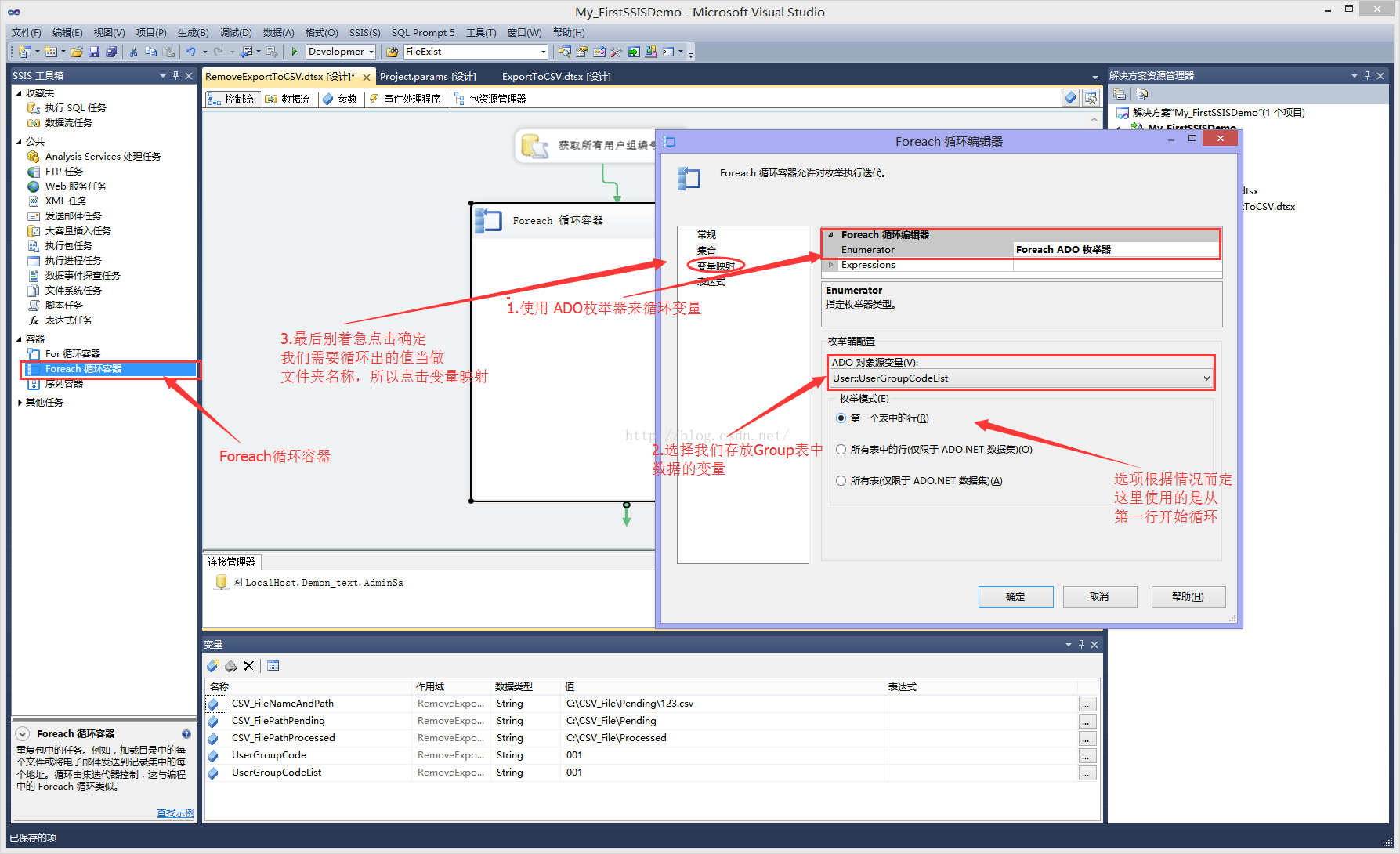Screen dimensions: 1400x854
Task: Click the New Project toolbar icon
Action: coord(25,52)
